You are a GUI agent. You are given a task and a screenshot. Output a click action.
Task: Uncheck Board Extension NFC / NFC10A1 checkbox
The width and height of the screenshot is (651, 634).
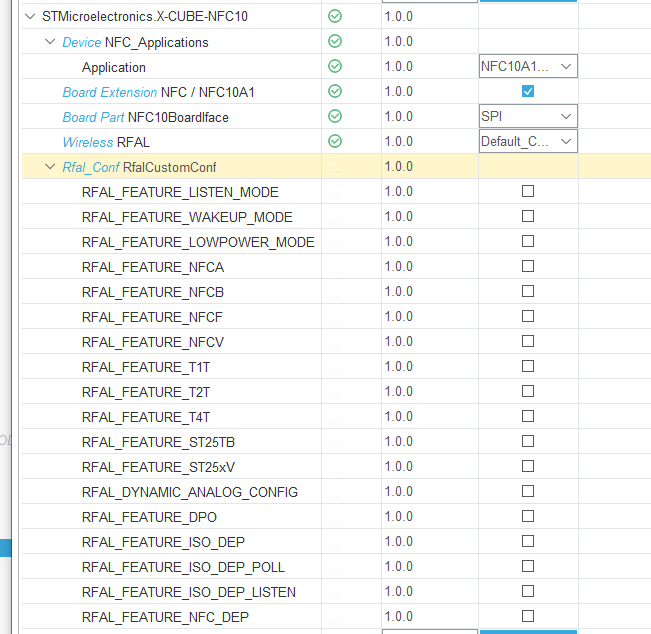528,91
